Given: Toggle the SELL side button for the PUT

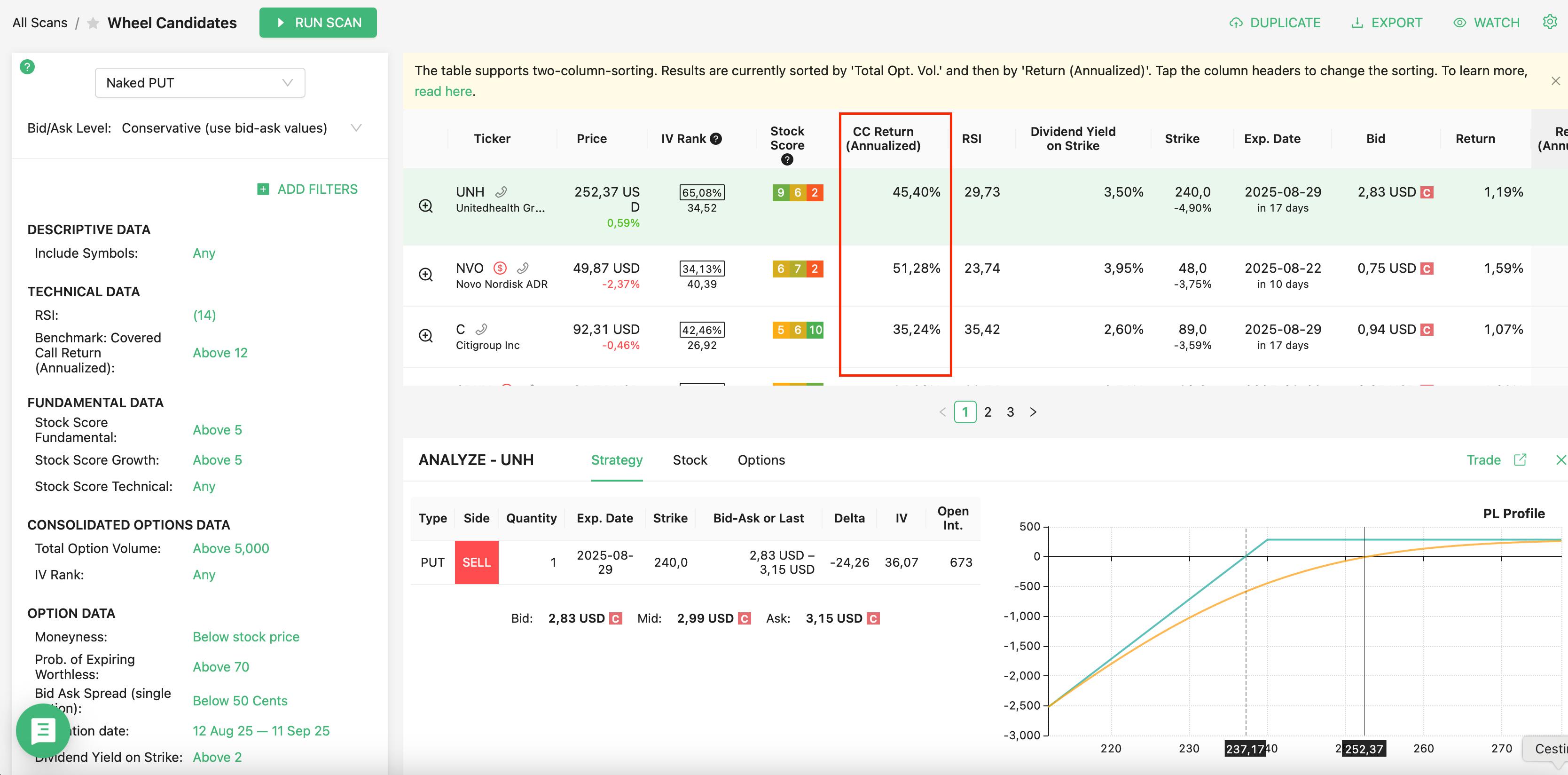Looking at the screenshot, I should (476, 562).
